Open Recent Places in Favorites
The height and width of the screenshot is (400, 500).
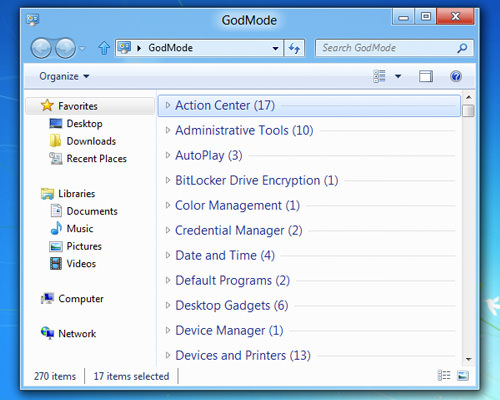(97, 159)
